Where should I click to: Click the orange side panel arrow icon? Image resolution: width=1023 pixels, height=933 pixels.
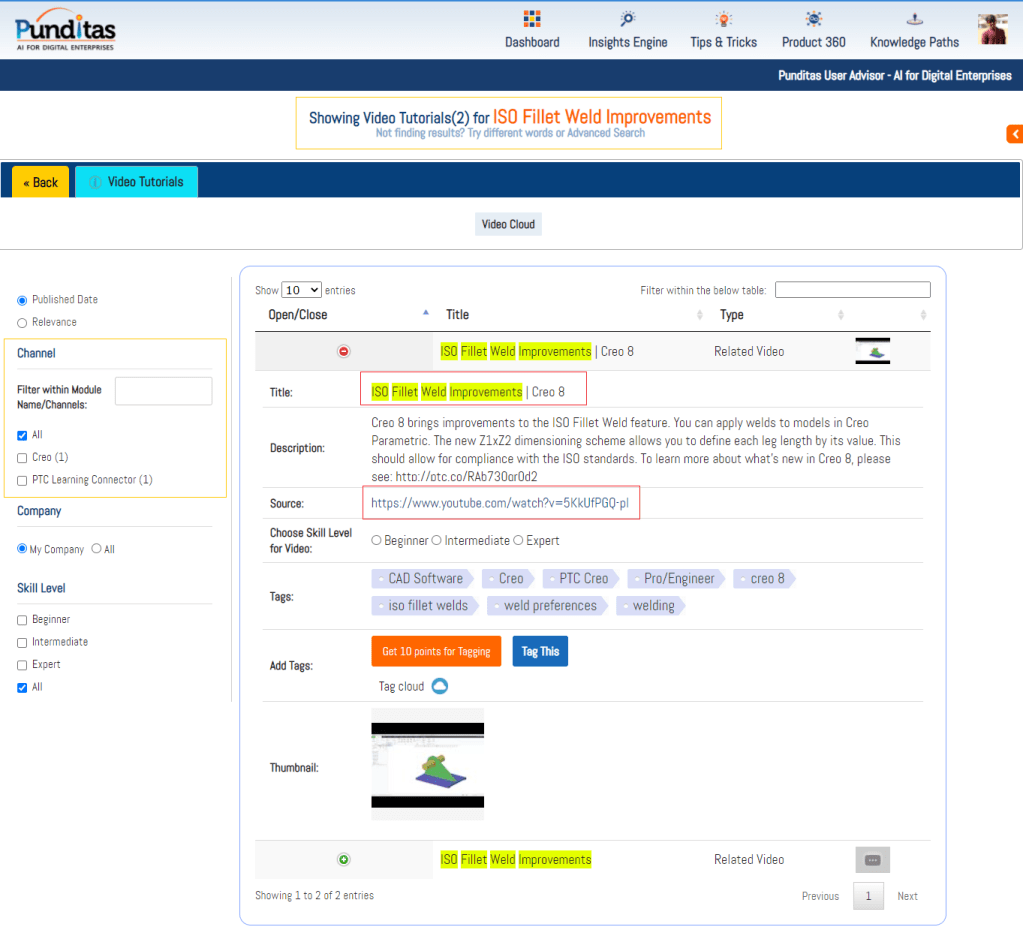[x=1014, y=134]
